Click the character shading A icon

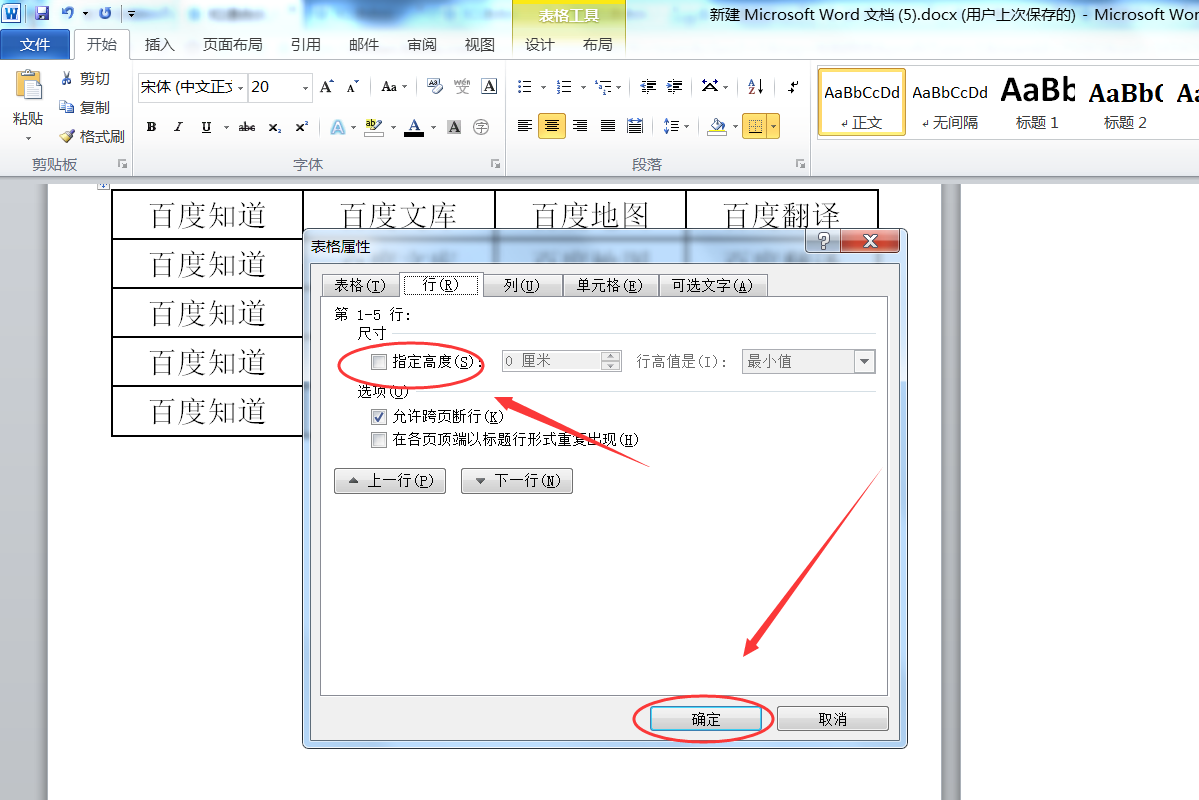click(454, 127)
